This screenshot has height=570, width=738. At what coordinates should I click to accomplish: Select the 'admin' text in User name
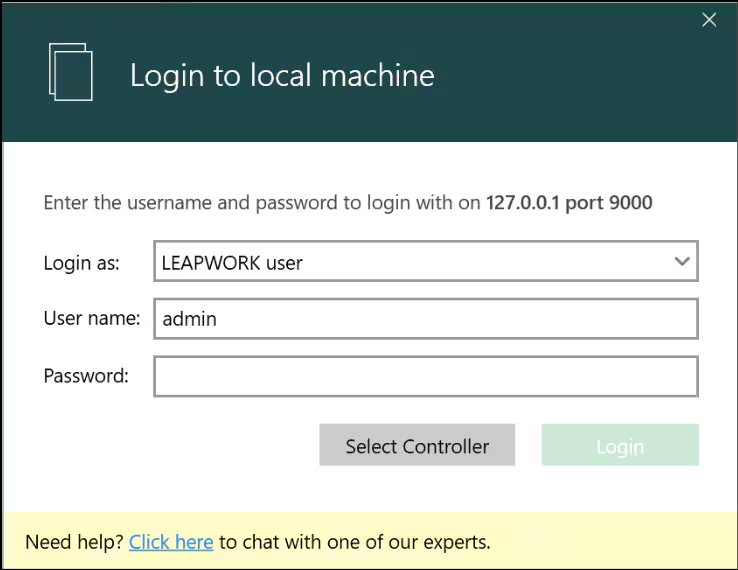click(x=189, y=320)
